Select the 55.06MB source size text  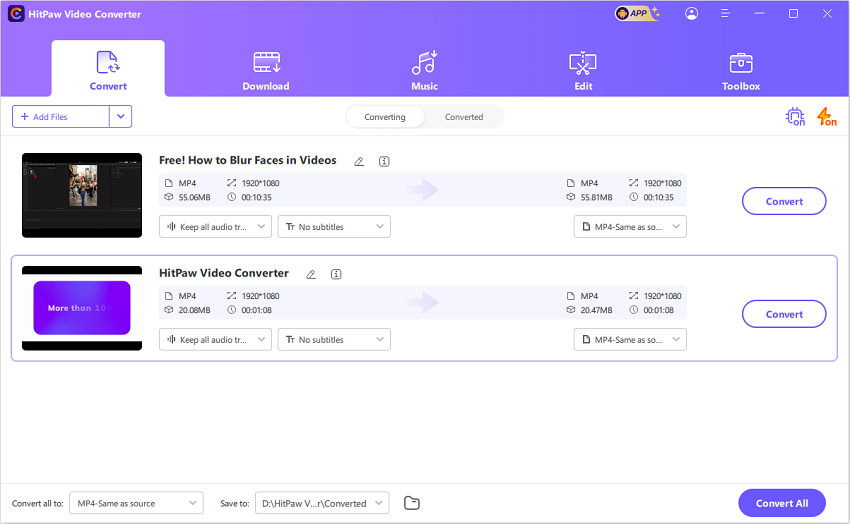[x=195, y=197]
